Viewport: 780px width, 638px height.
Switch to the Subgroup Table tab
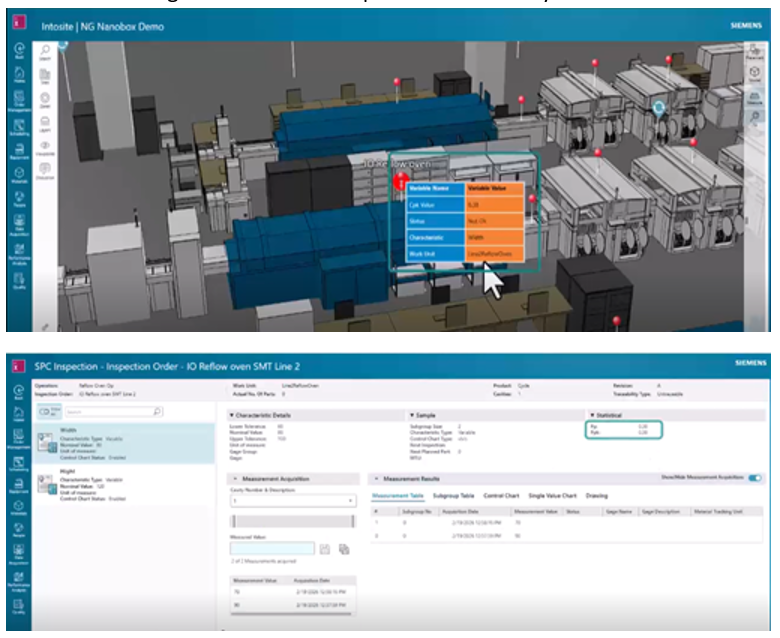click(x=453, y=496)
